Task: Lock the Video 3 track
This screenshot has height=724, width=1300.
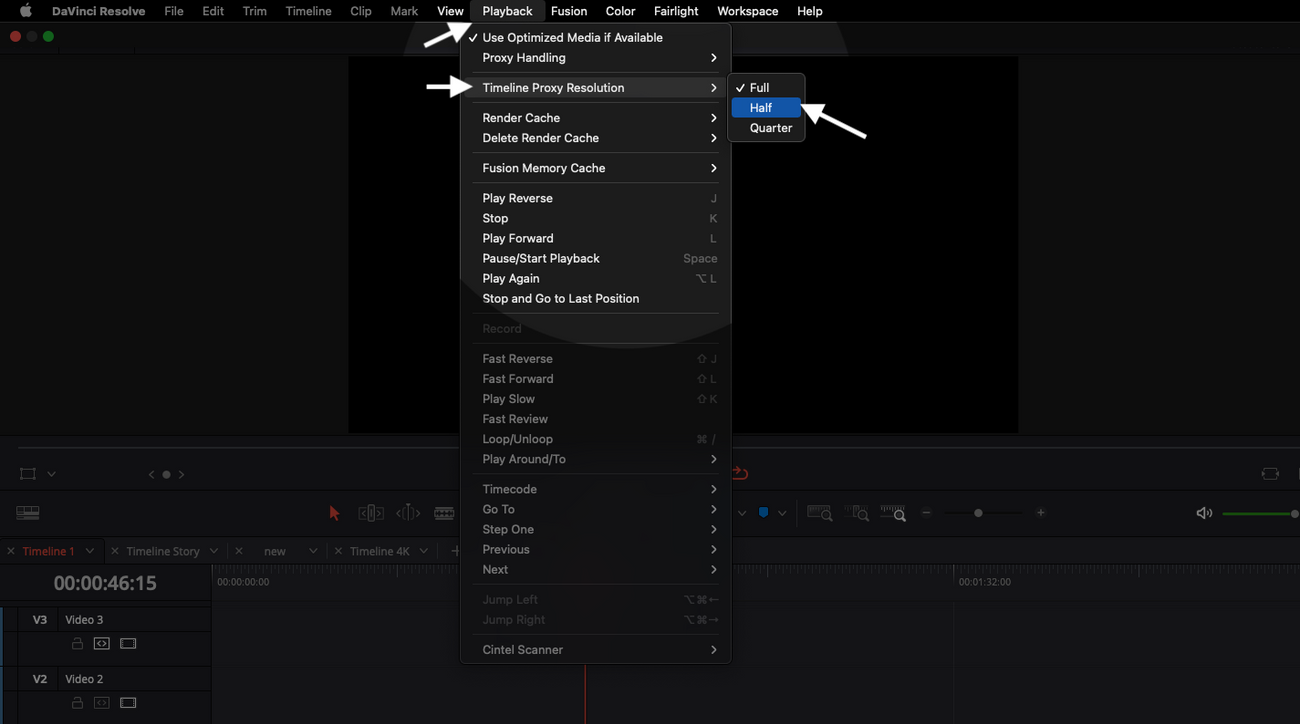Action: tap(77, 644)
